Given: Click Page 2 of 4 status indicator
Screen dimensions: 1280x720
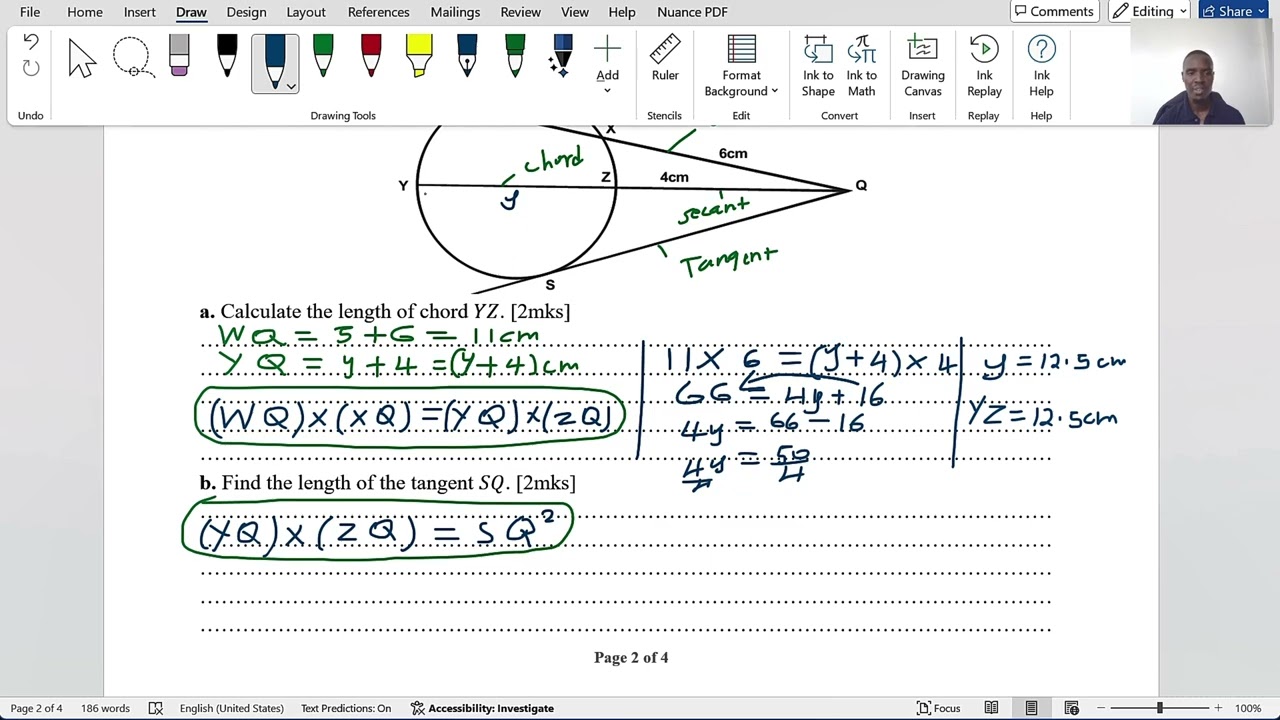Looking at the screenshot, I should click(x=36, y=708).
